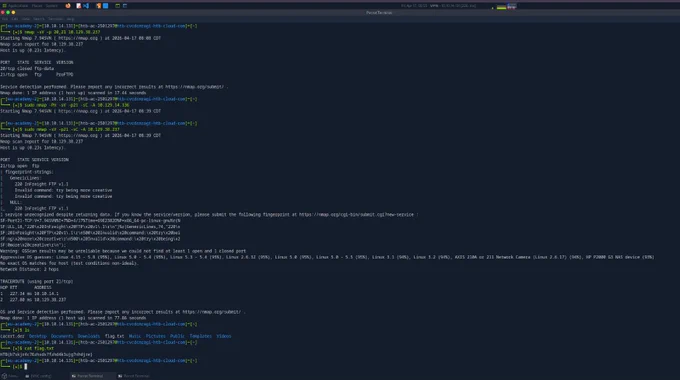This screenshot has width=680, height=380.
Task: Click 'Templates' in the ls output
Action: (200, 336)
